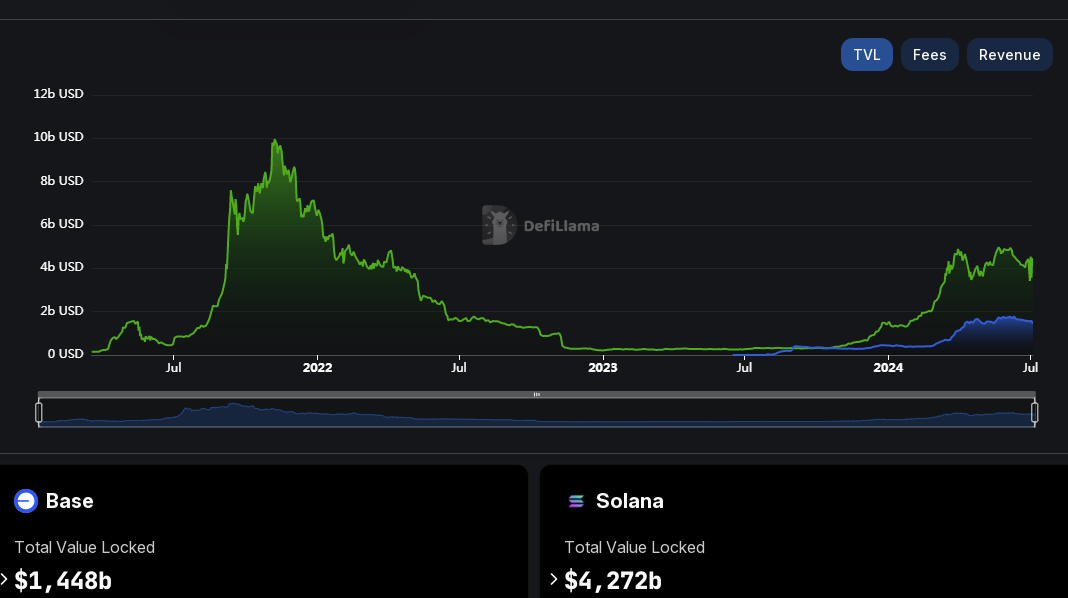Switch to the Fees tab
Image resolution: width=1068 pixels, height=598 pixels.
(x=930, y=54)
